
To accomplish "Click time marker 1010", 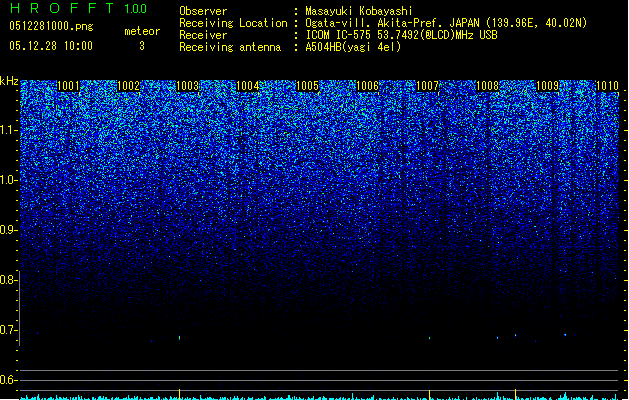I will click(x=607, y=86).
